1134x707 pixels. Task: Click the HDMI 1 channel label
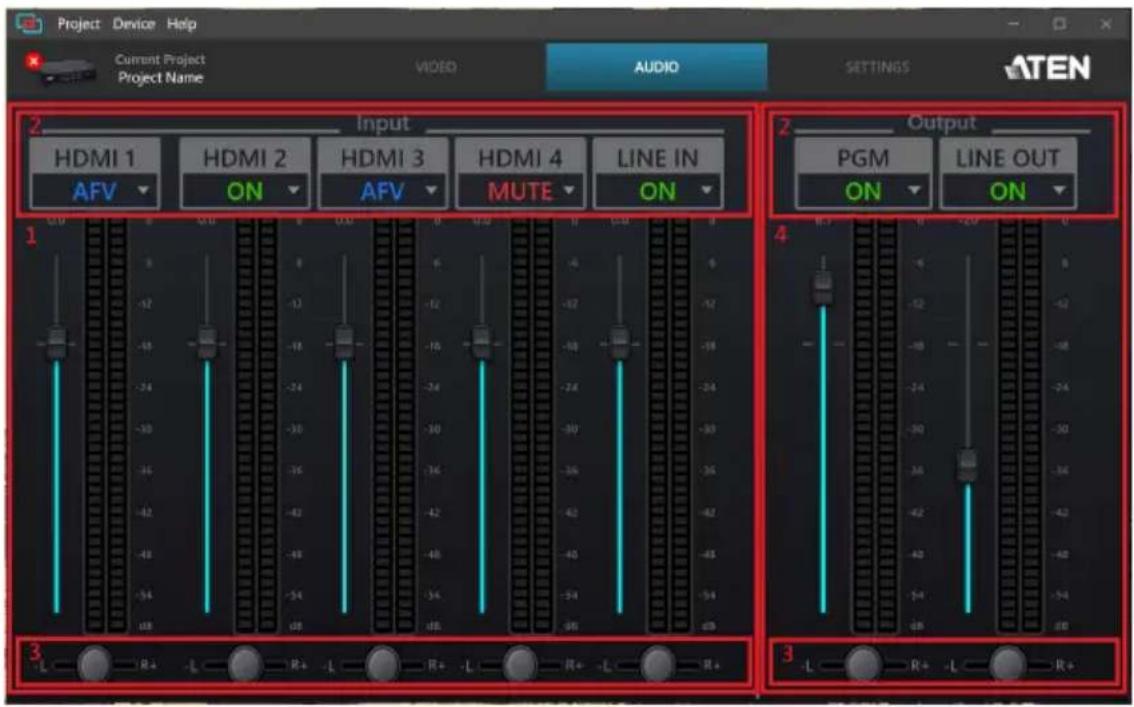[x=95, y=158]
